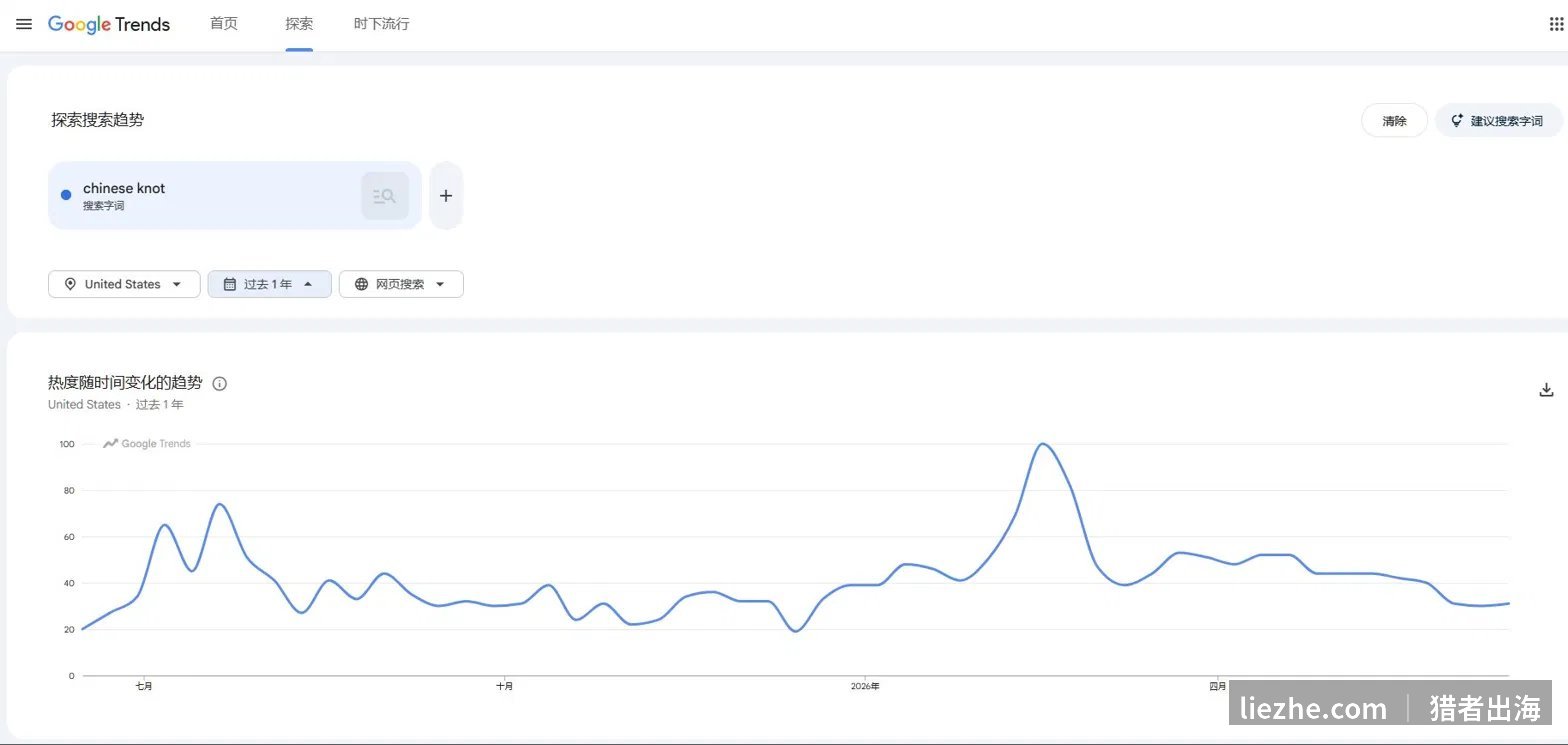The width and height of the screenshot is (1568, 745).
Task: Click the 热度随时间变化的趋势 chart title
Action: (125, 382)
